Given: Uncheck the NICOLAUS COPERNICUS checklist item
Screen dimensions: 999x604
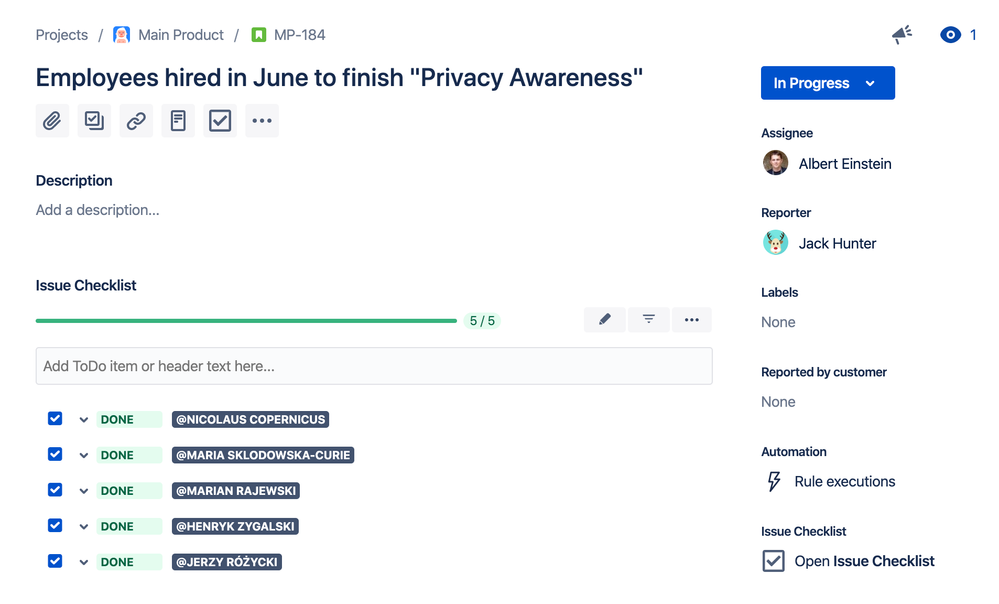Looking at the screenshot, I should tap(55, 418).
